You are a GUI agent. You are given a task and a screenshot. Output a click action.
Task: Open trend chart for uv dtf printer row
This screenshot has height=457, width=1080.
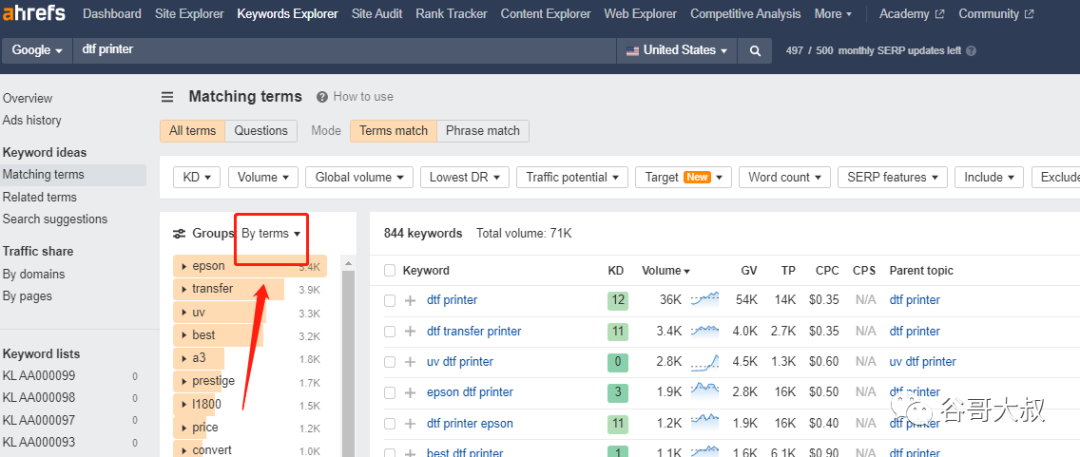pyautogui.click(x=705, y=361)
